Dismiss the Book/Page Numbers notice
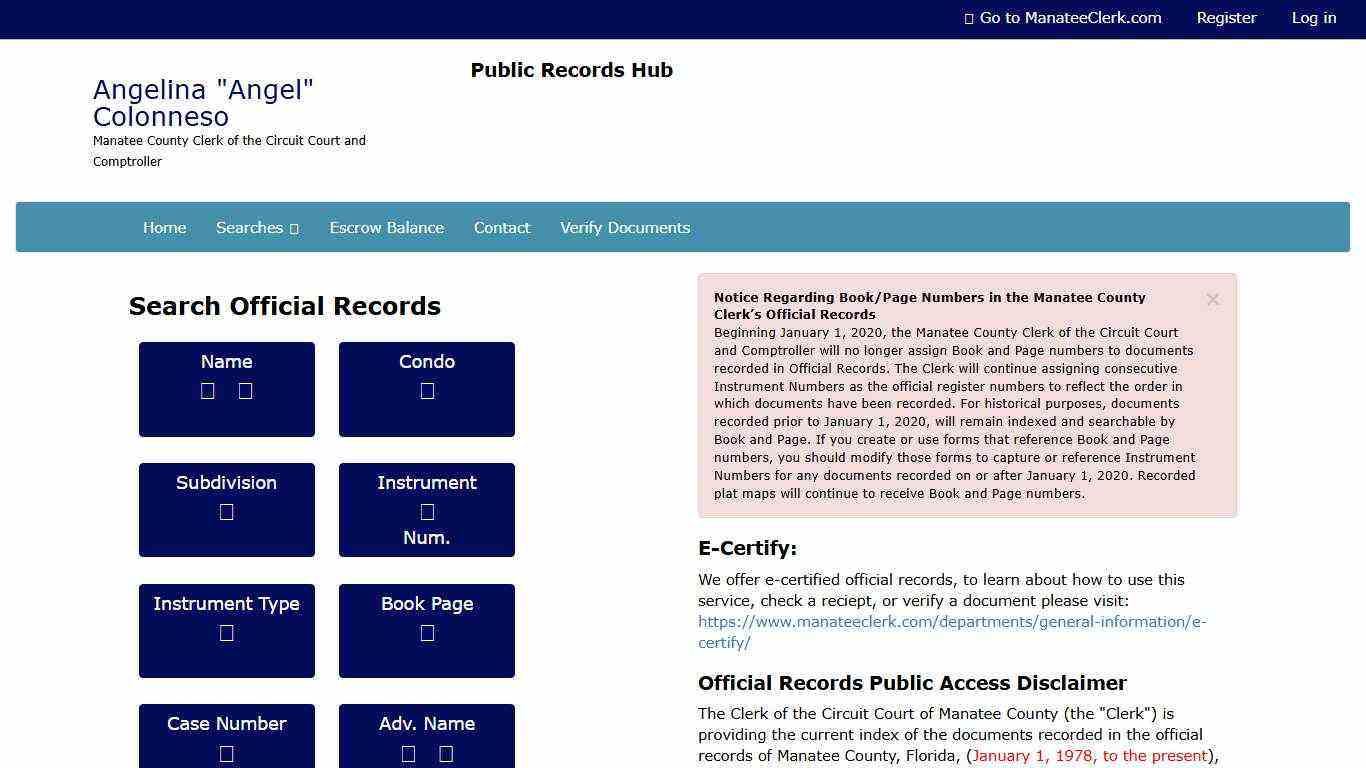Viewport: 1366px width, 768px height. pyautogui.click(x=1212, y=299)
